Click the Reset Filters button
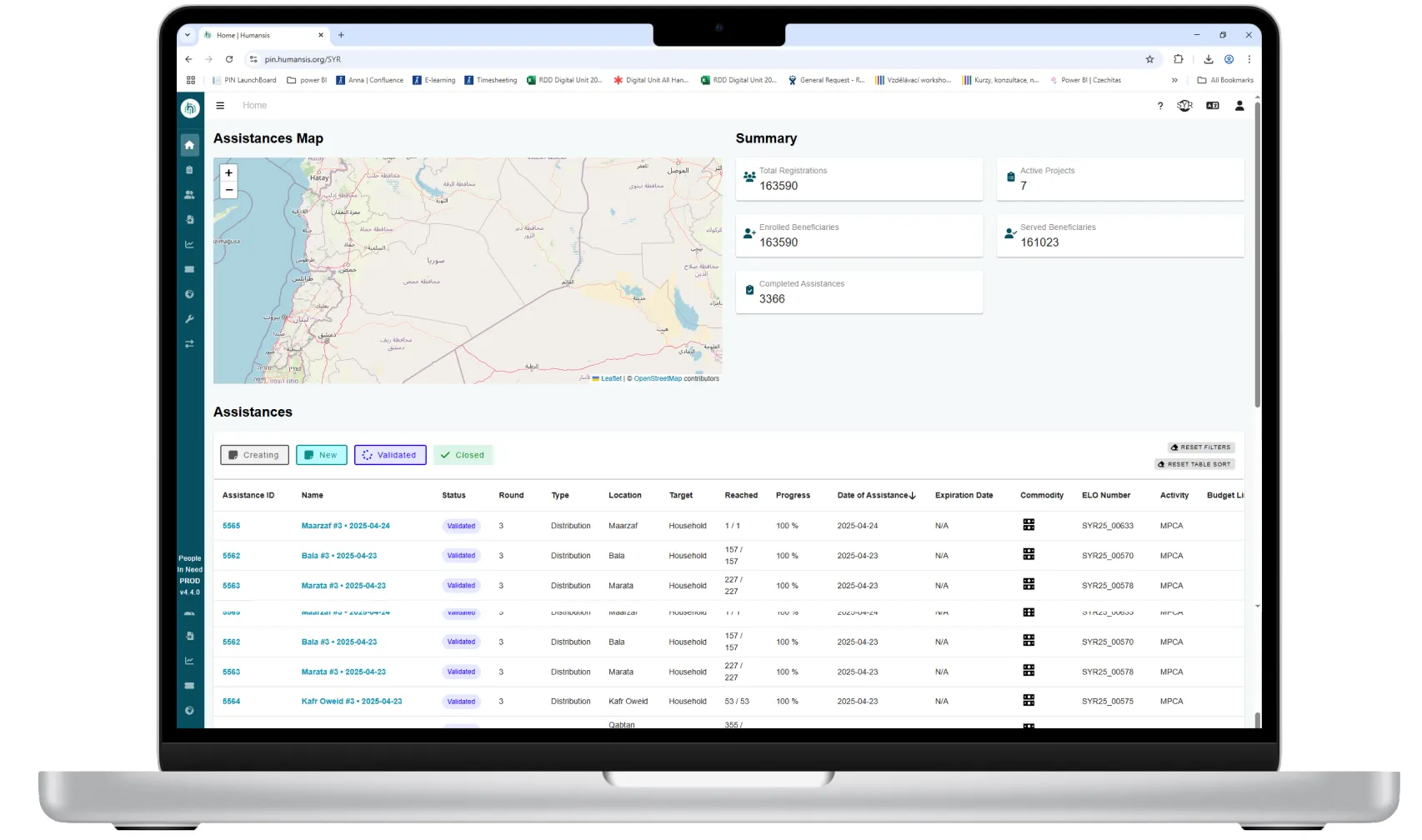 [x=1200, y=447]
